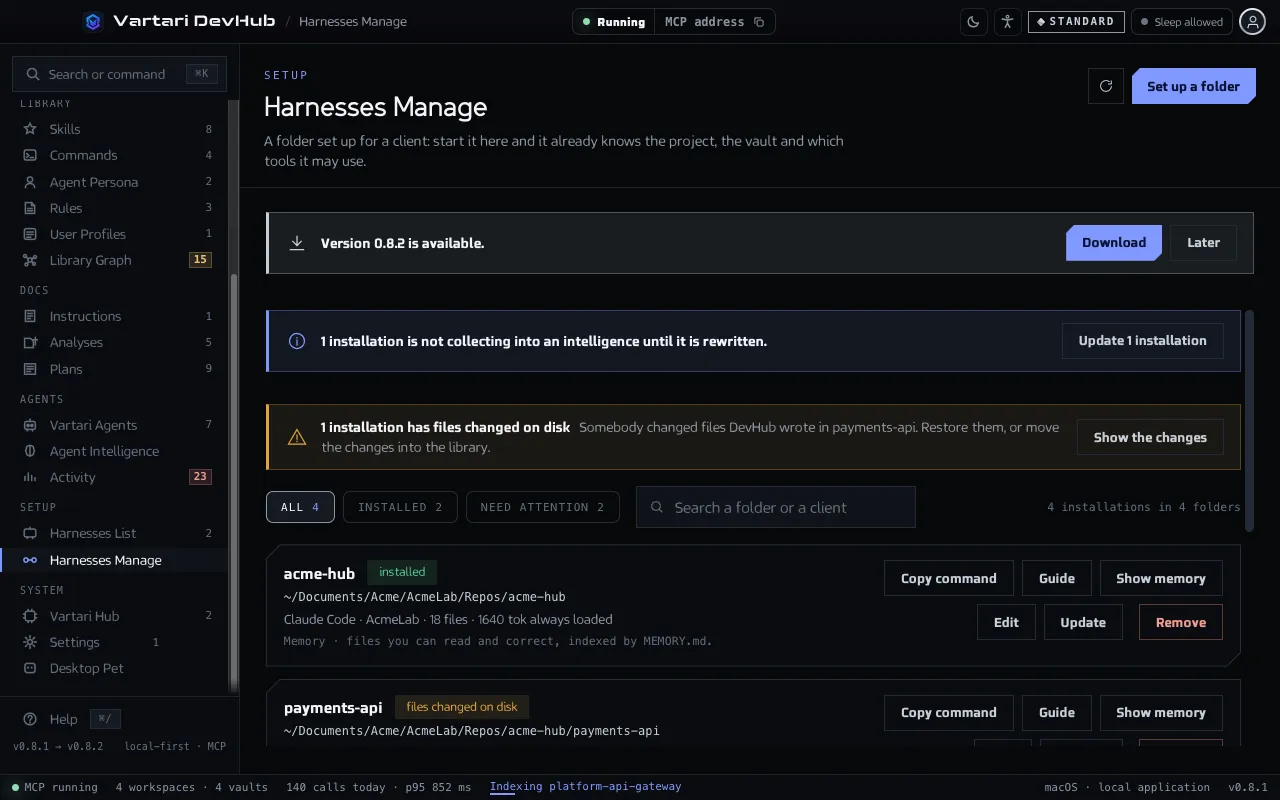Open Agent Persona in the sidebar
1280x800 pixels.
click(x=118, y=182)
